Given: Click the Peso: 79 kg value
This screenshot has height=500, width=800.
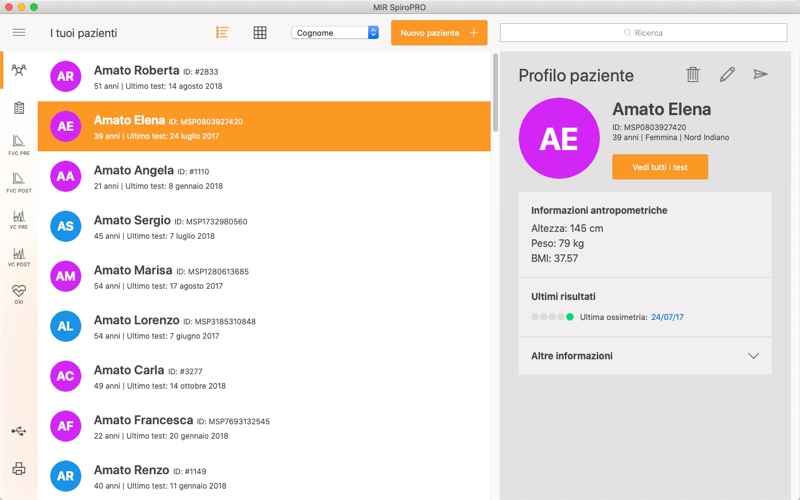Looking at the screenshot, I should pyautogui.click(x=557, y=243).
